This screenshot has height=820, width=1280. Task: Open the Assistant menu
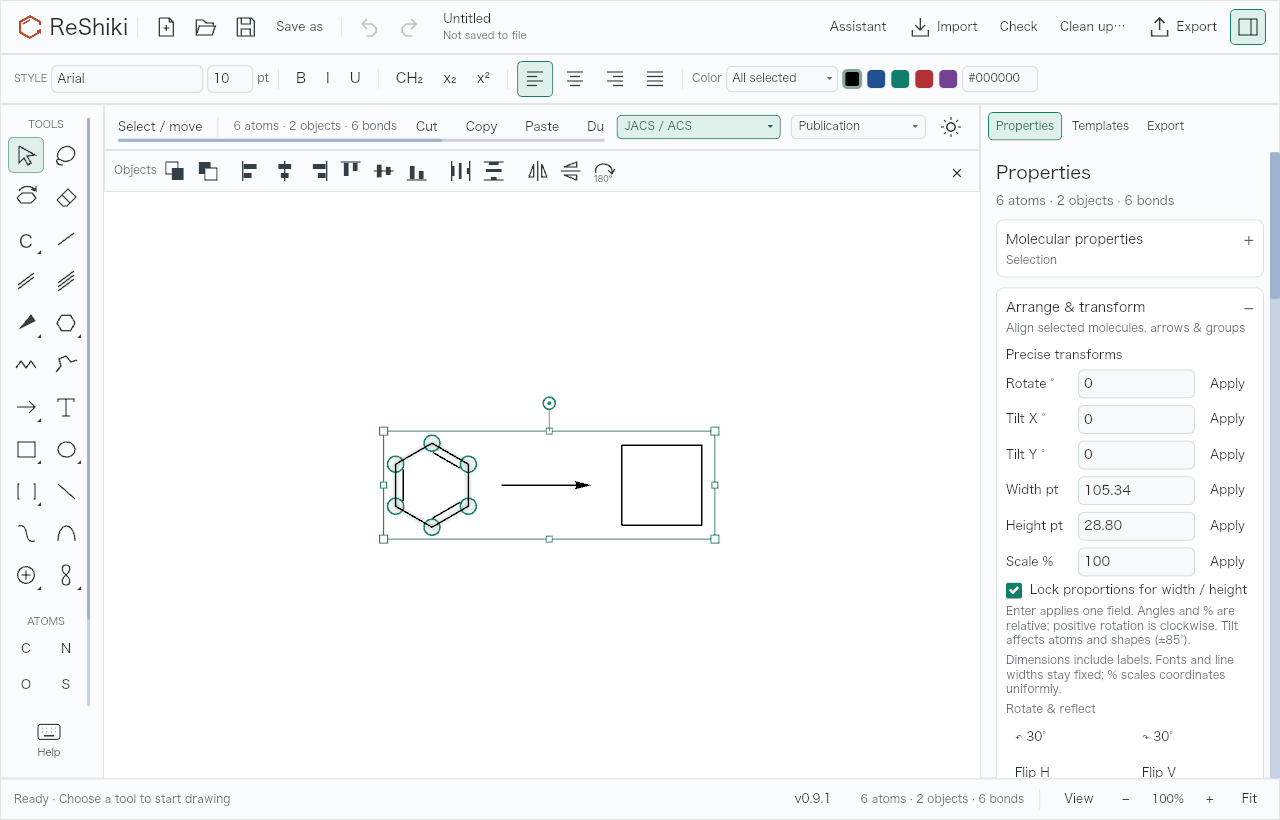click(x=858, y=27)
